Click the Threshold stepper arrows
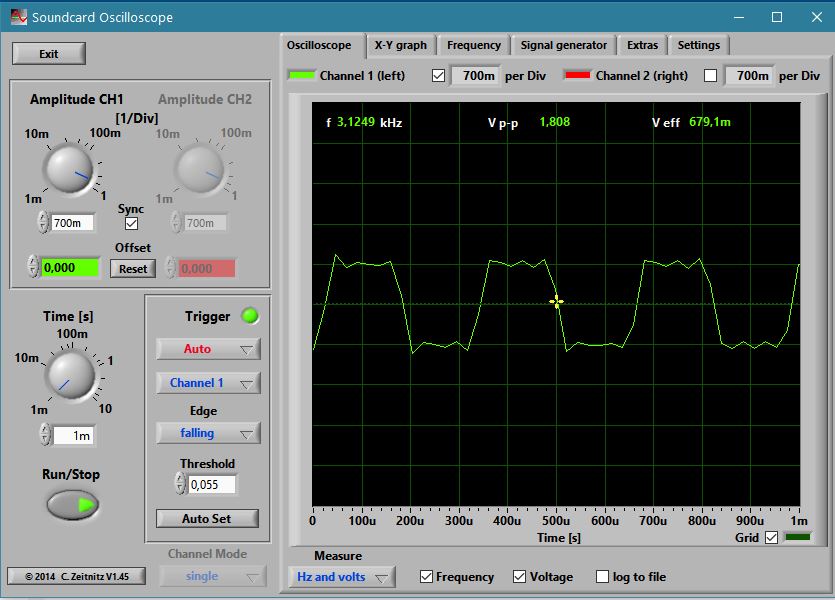Viewport: 835px width, 600px height. point(180,483)
